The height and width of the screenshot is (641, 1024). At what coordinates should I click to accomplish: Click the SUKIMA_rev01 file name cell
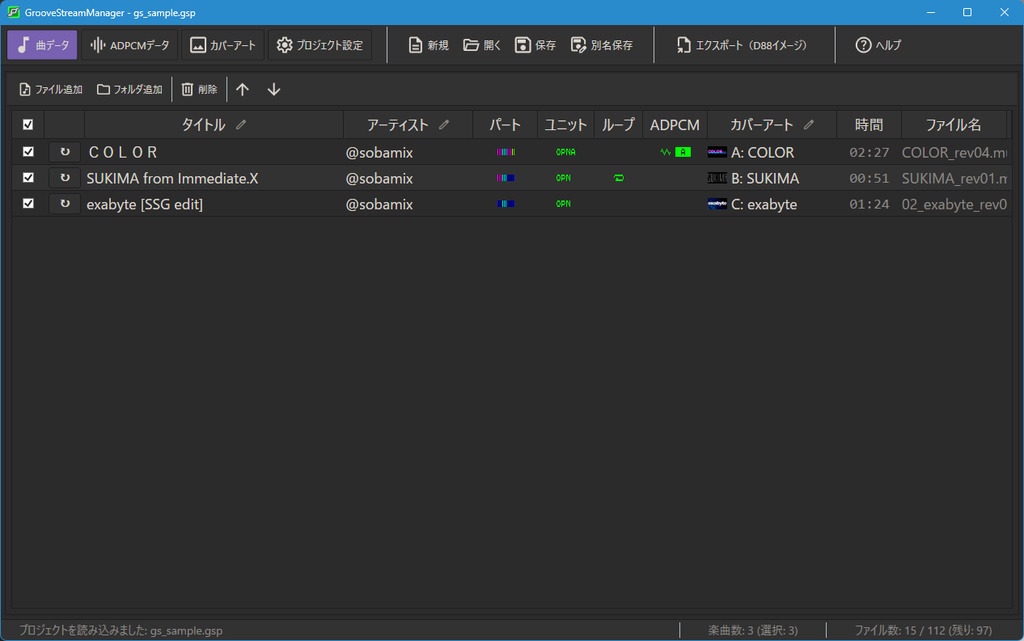(x=954, y=178)
